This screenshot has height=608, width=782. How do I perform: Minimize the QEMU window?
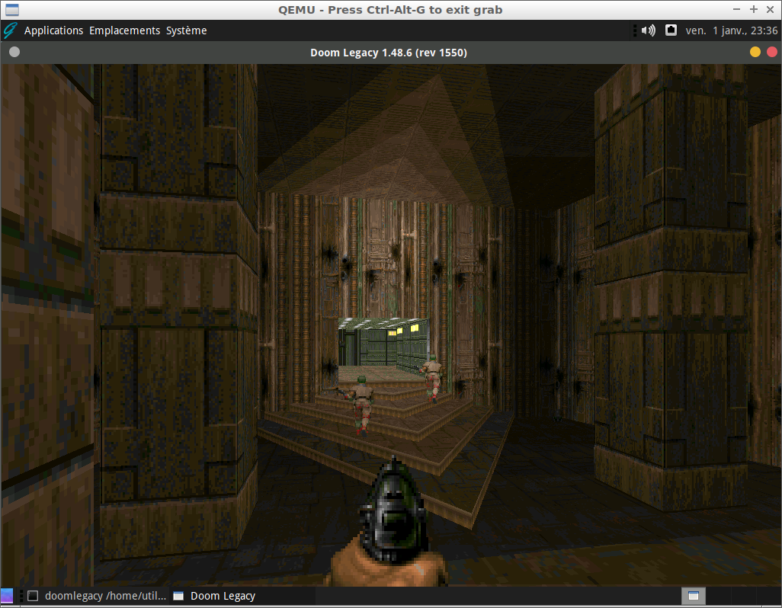(737, 9)
